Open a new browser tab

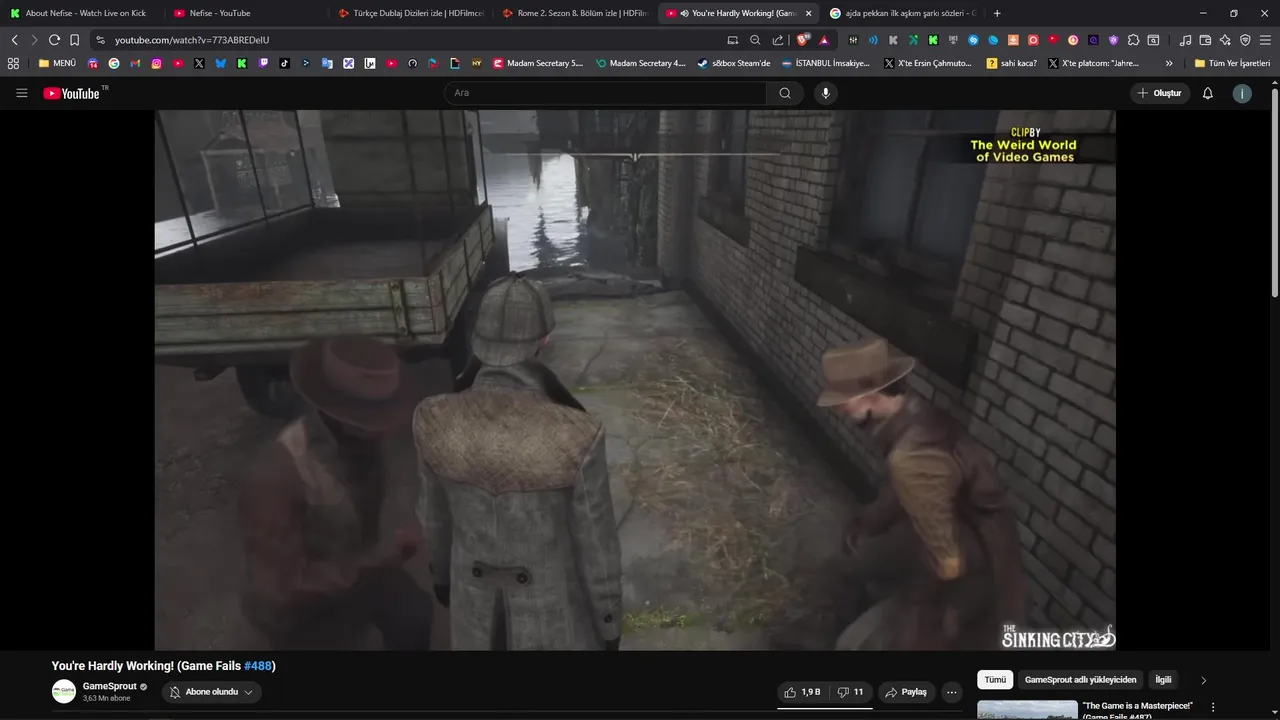tap(997, 13)
